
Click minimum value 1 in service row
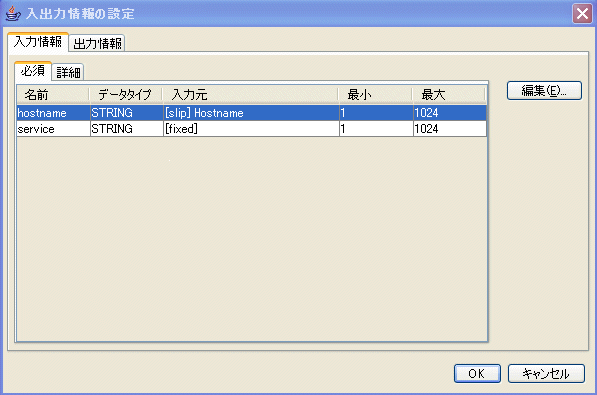[x=376, y=129]
